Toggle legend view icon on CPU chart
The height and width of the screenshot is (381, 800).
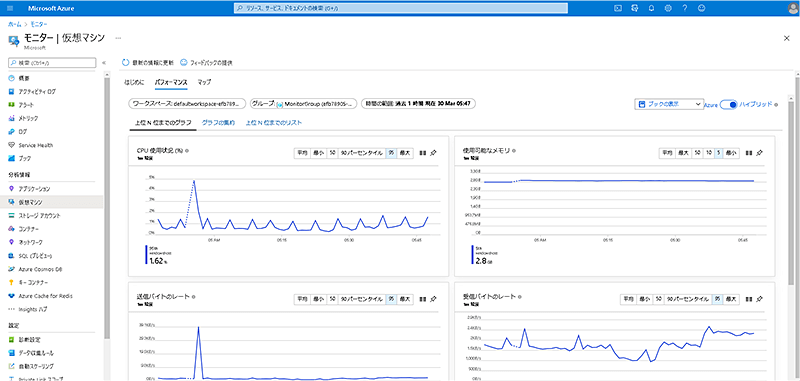point(422,153)
